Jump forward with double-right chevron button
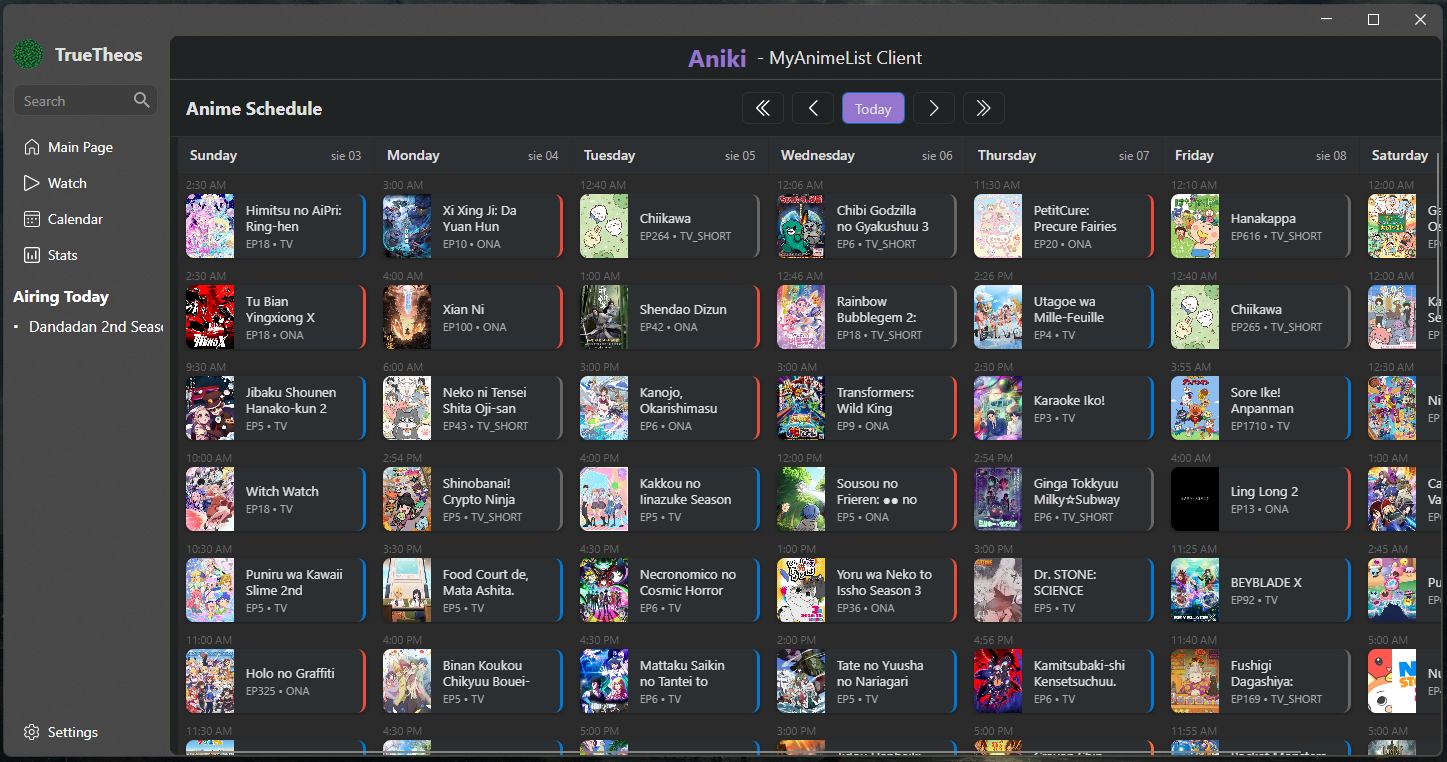This screenshot has height=762, width=1447. pos(983,108)
